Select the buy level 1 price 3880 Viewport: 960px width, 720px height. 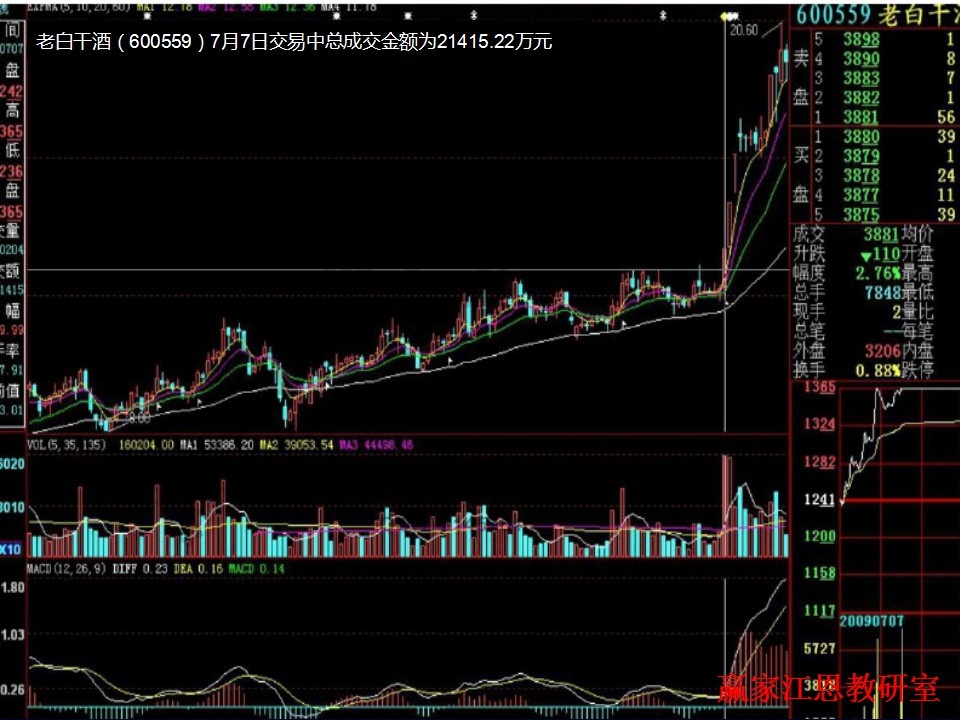point(860,136)
